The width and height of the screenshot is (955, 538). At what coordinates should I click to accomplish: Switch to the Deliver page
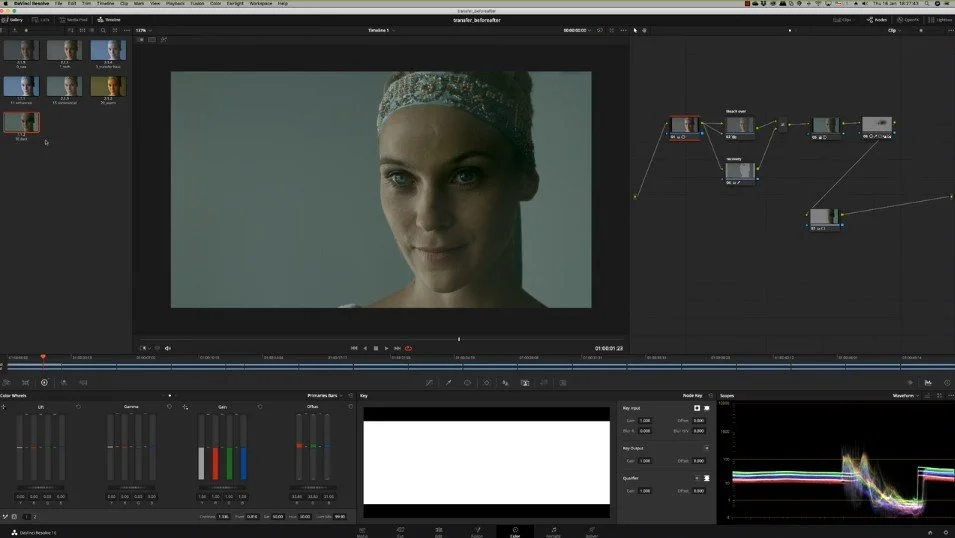click(x=591, y=532)
